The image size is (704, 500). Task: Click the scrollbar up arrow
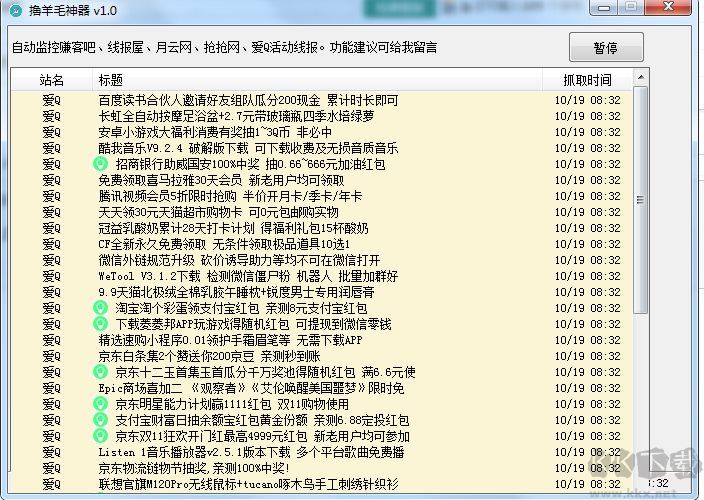pos(641,78)
